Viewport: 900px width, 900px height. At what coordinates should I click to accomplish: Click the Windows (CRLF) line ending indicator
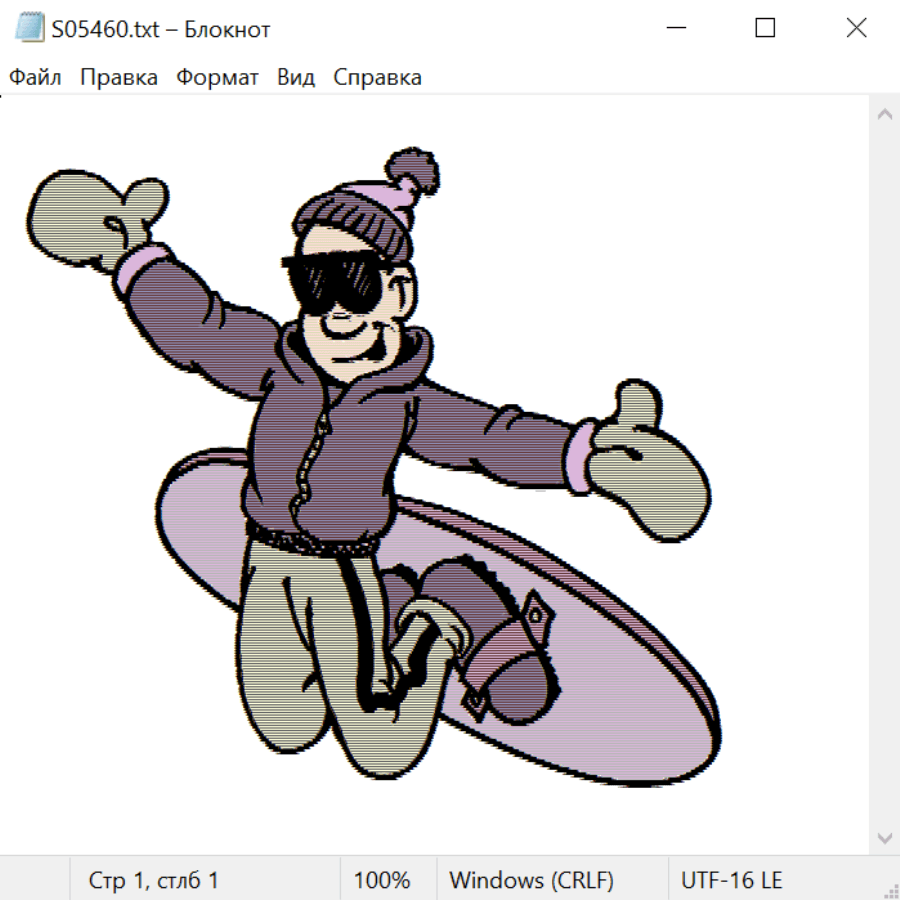[531, 880]
